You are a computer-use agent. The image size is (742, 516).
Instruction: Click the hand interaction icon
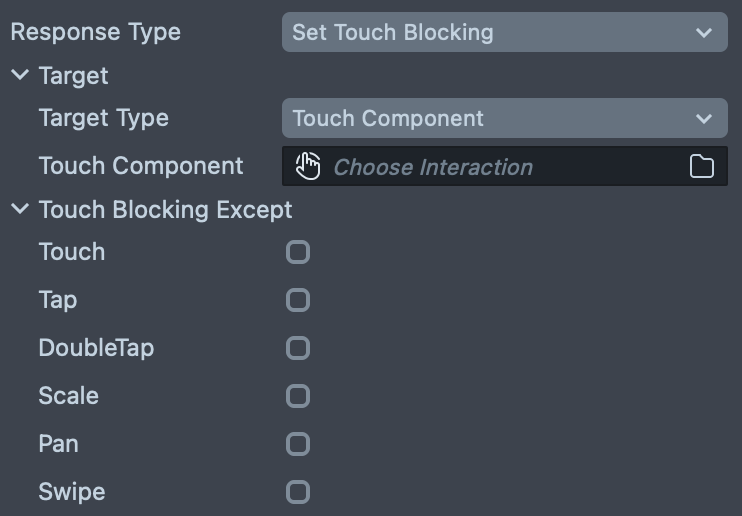coord(308,167)
